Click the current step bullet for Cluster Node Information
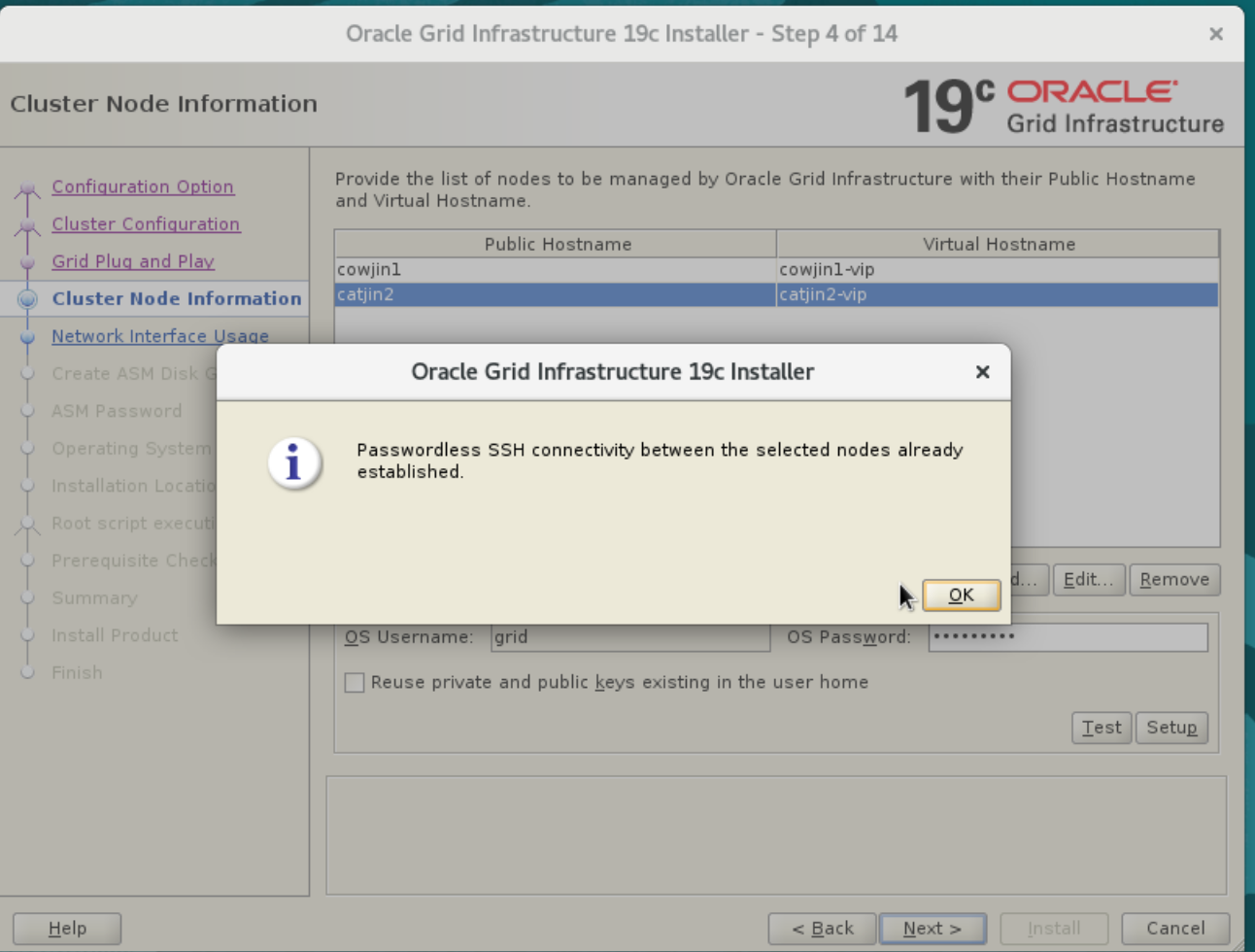 pyautogui.click(x=27, y=299)
